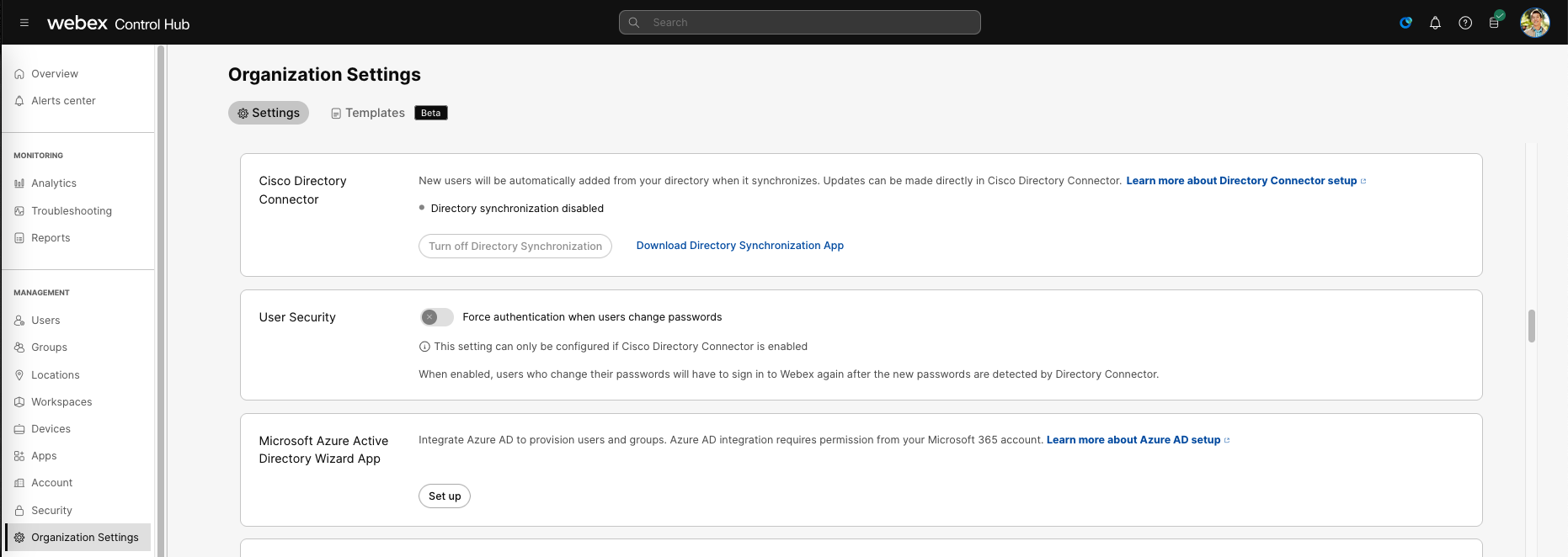
Task: Open the user profile avatar
Action: point(1534,23)
